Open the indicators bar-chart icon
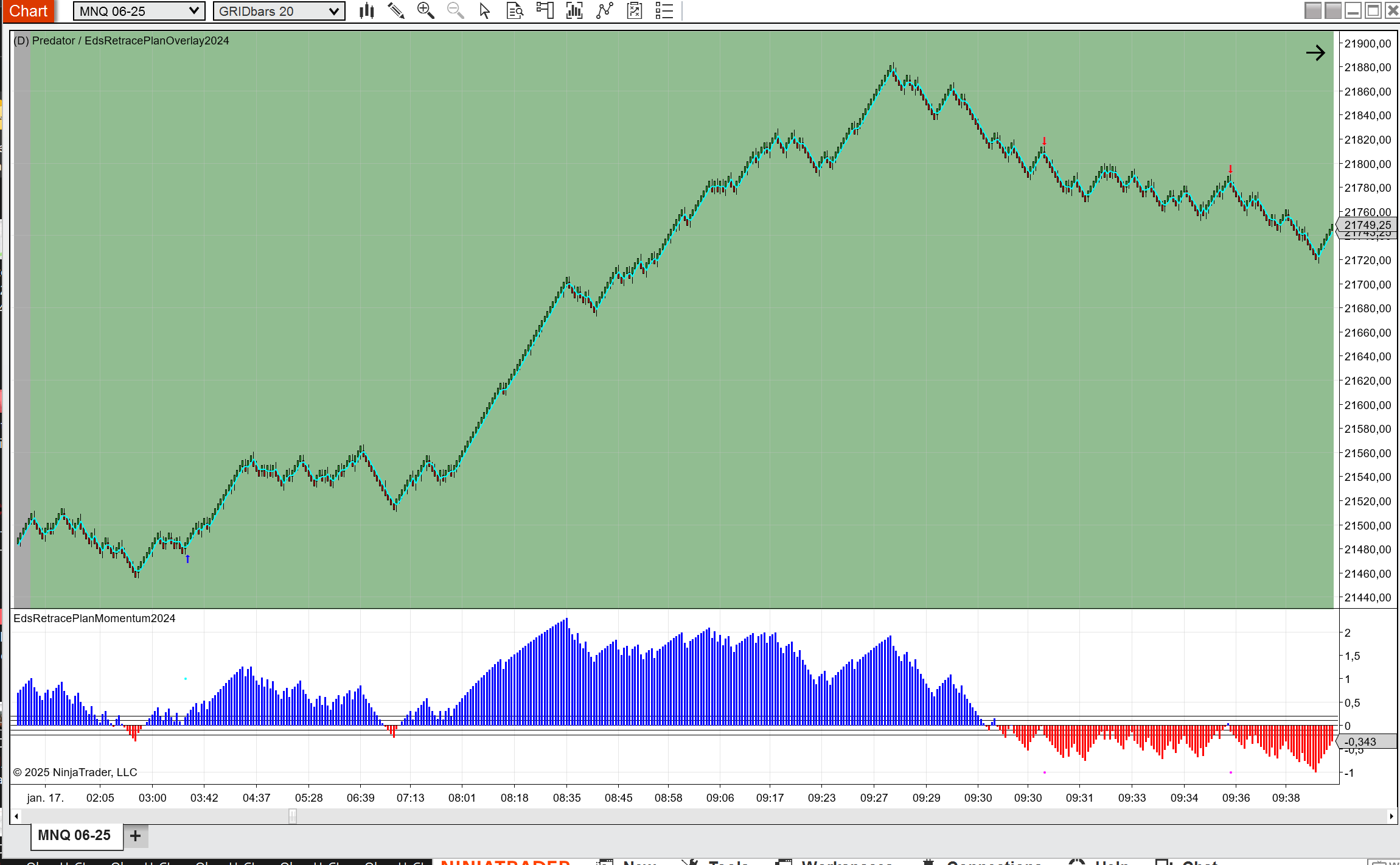The height and width of the screenshot is (865, 1400). (574, 10)
